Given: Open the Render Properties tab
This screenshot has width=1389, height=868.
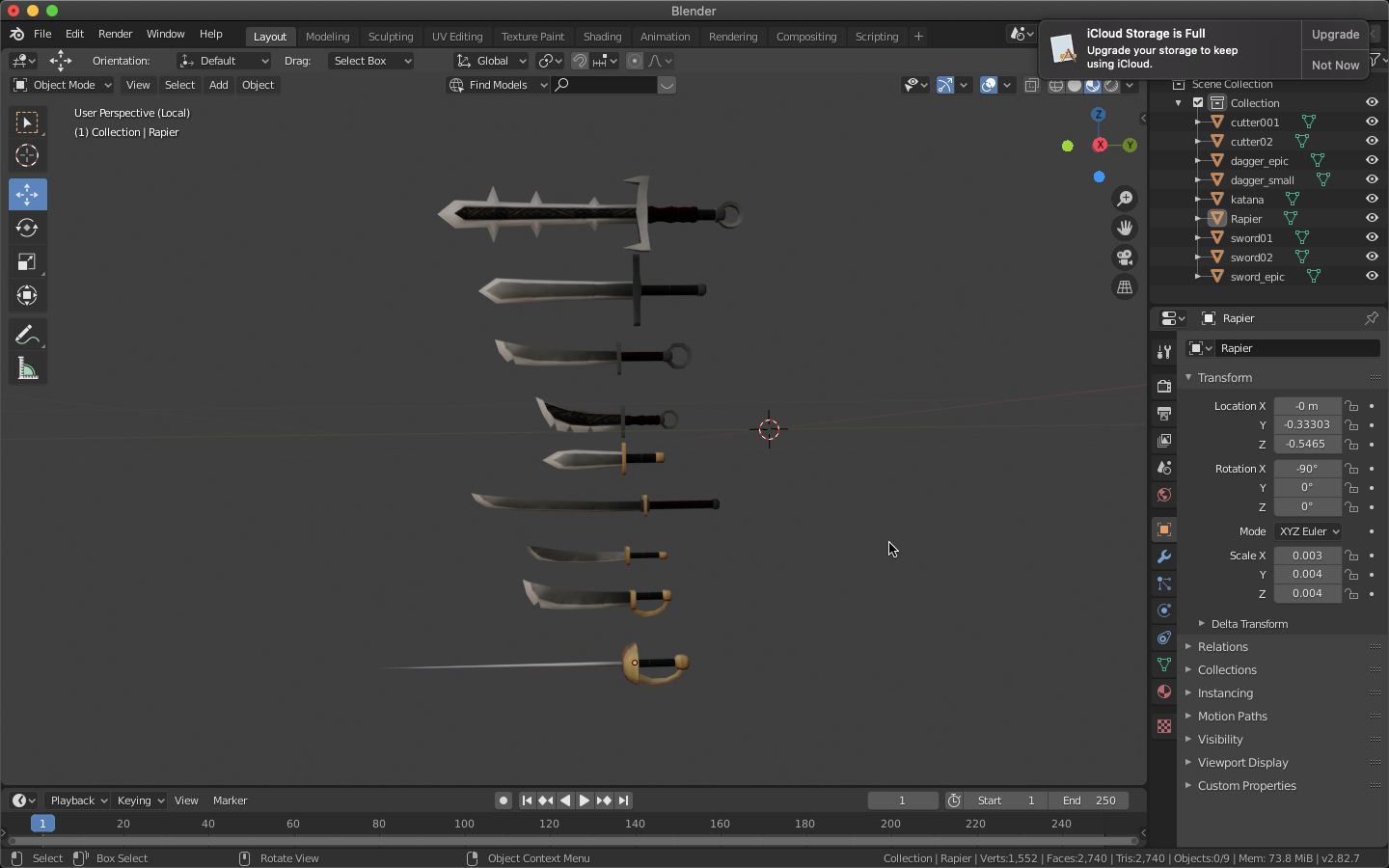Looking at the screenshot, I should (1163, 386).
